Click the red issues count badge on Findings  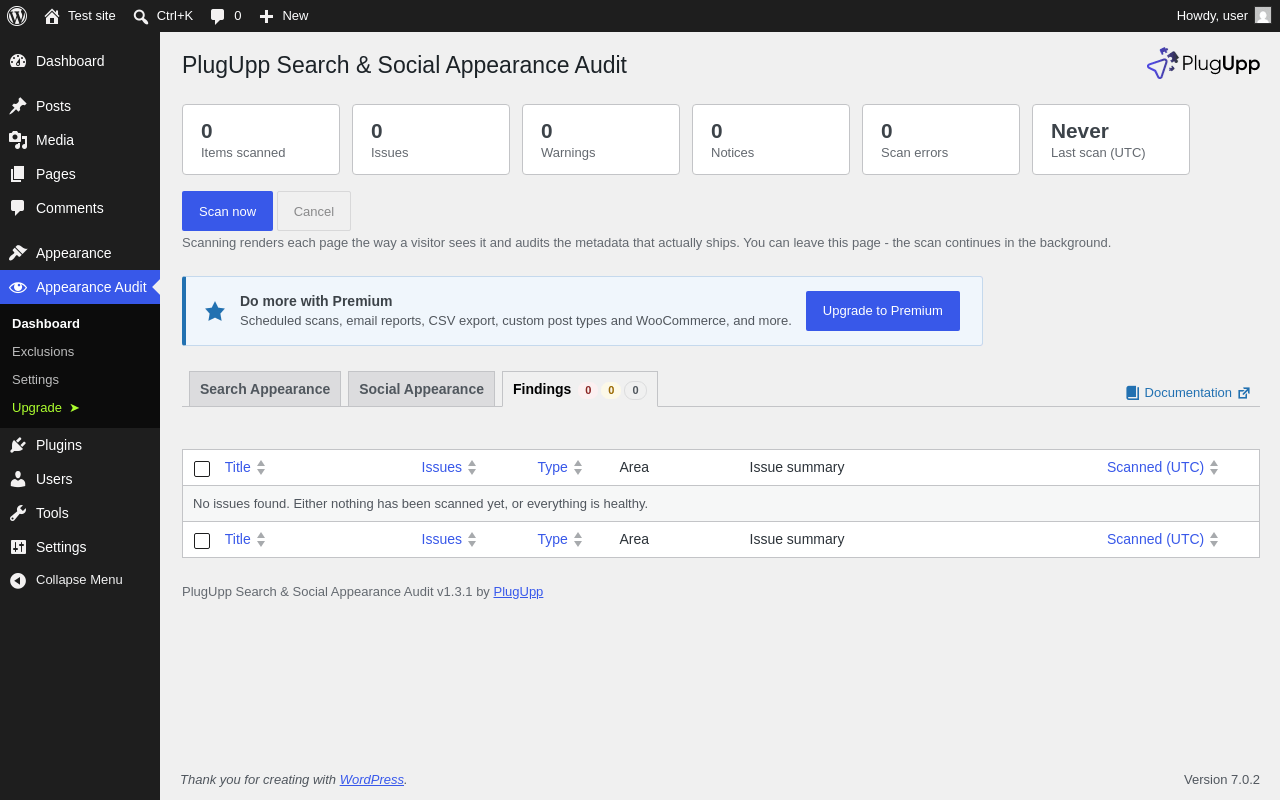tap(588, 390)
